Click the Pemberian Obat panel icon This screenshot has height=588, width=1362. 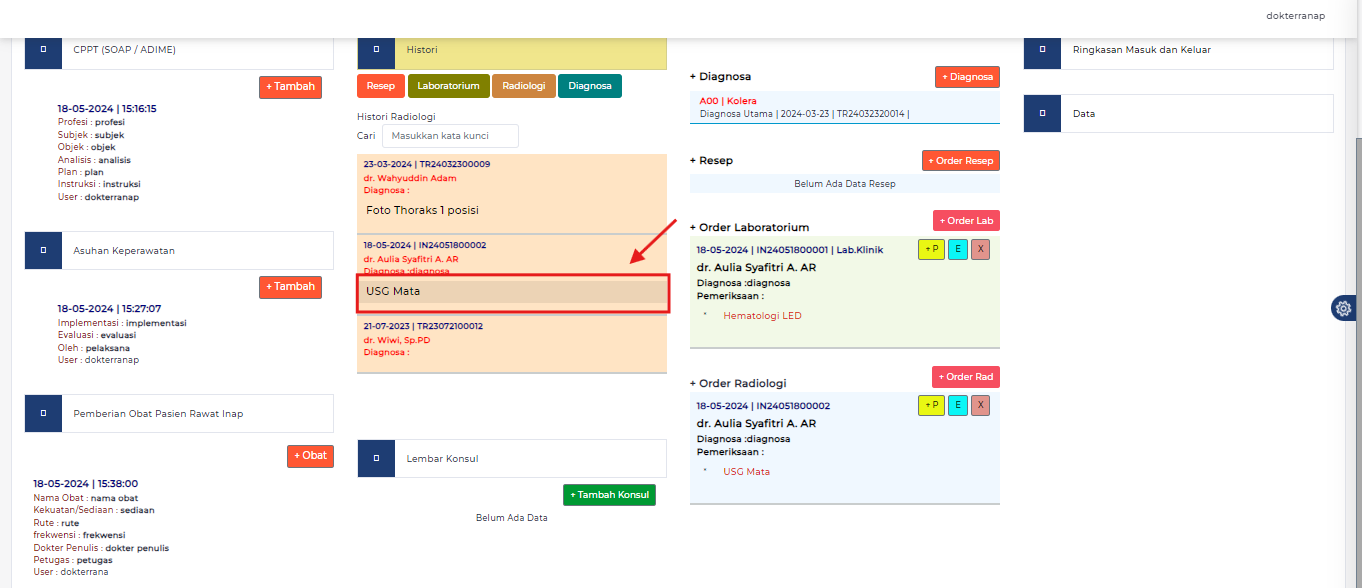43,413
